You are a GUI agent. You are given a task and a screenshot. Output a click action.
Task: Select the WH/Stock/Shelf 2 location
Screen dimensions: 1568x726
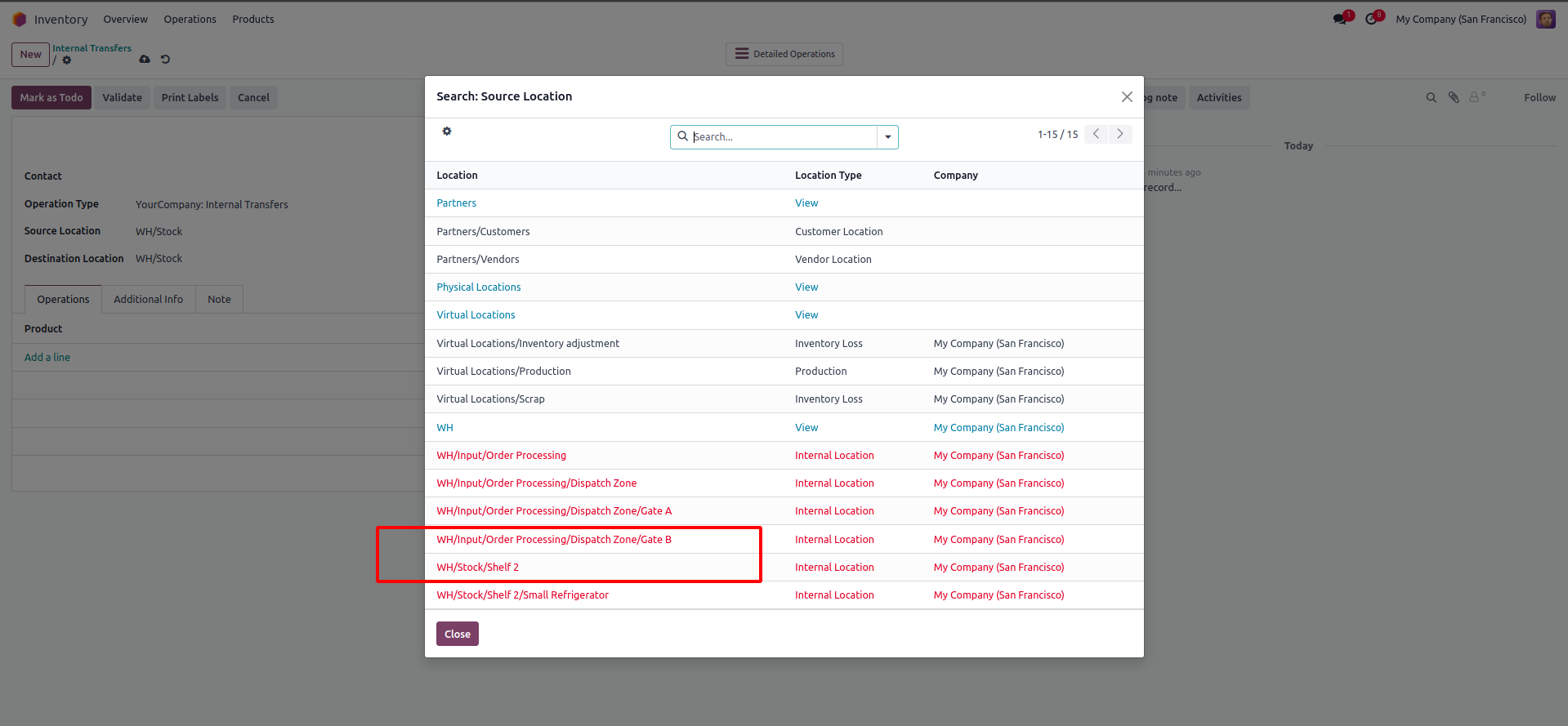coord(477,568)
